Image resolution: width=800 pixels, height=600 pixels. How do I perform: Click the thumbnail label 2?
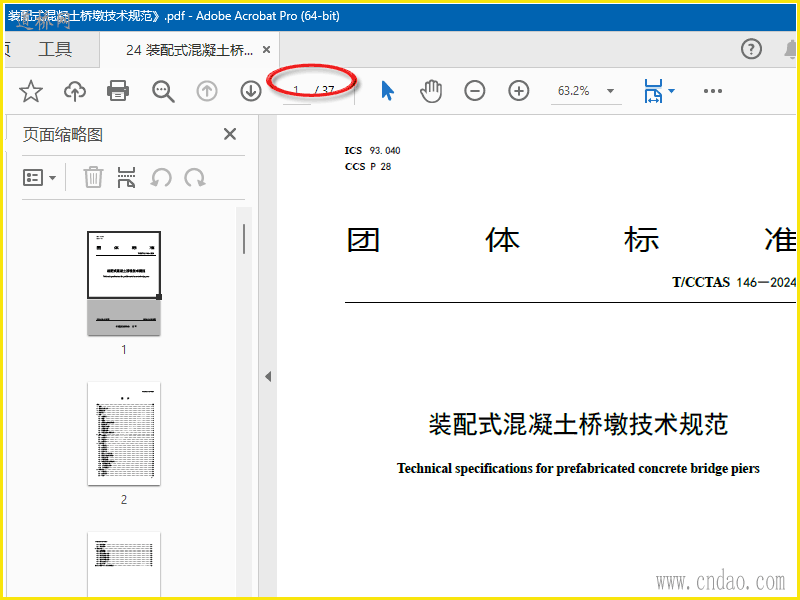click(x=124, y=499)
